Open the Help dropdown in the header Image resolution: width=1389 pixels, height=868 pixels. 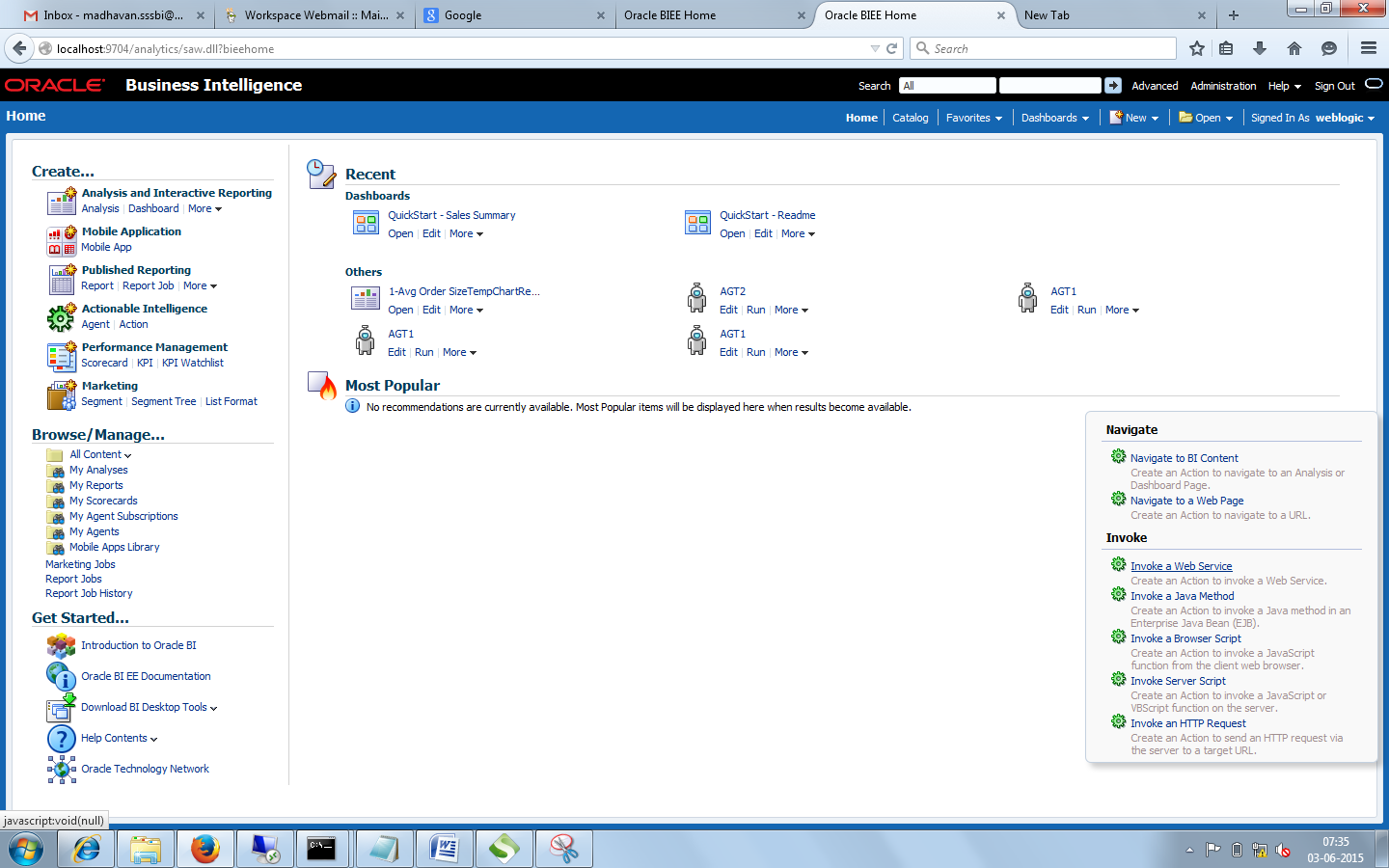1285,86
